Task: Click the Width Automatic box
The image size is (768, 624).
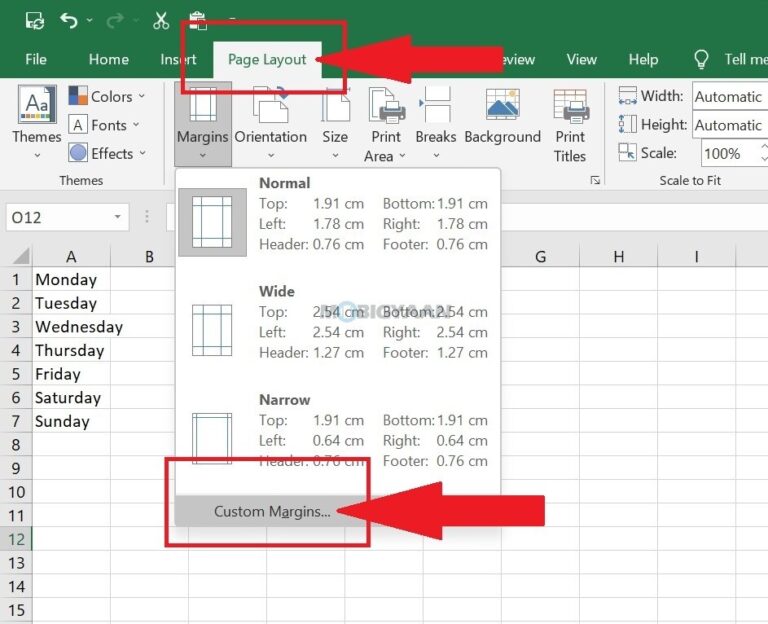Action: point(730,96)
